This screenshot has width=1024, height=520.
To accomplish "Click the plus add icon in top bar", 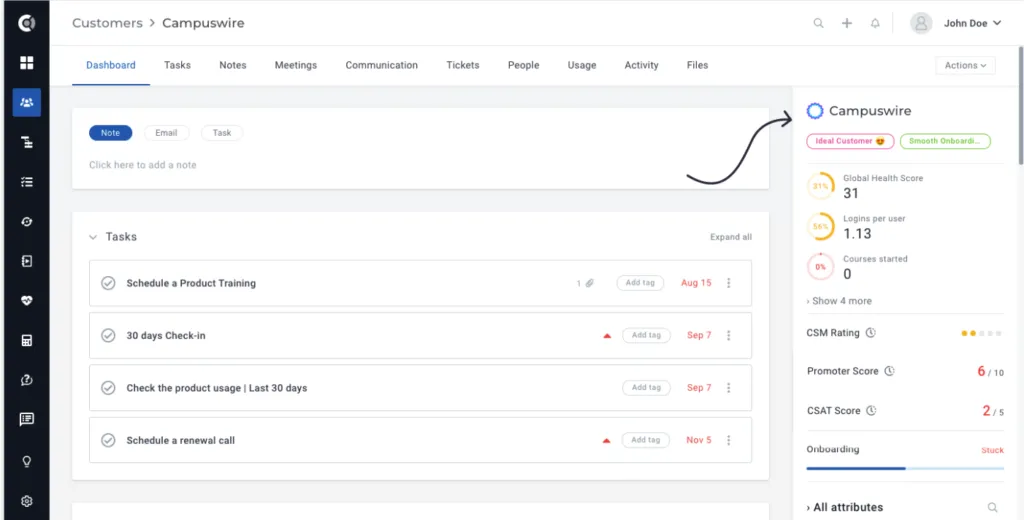I will click(847, 23).
